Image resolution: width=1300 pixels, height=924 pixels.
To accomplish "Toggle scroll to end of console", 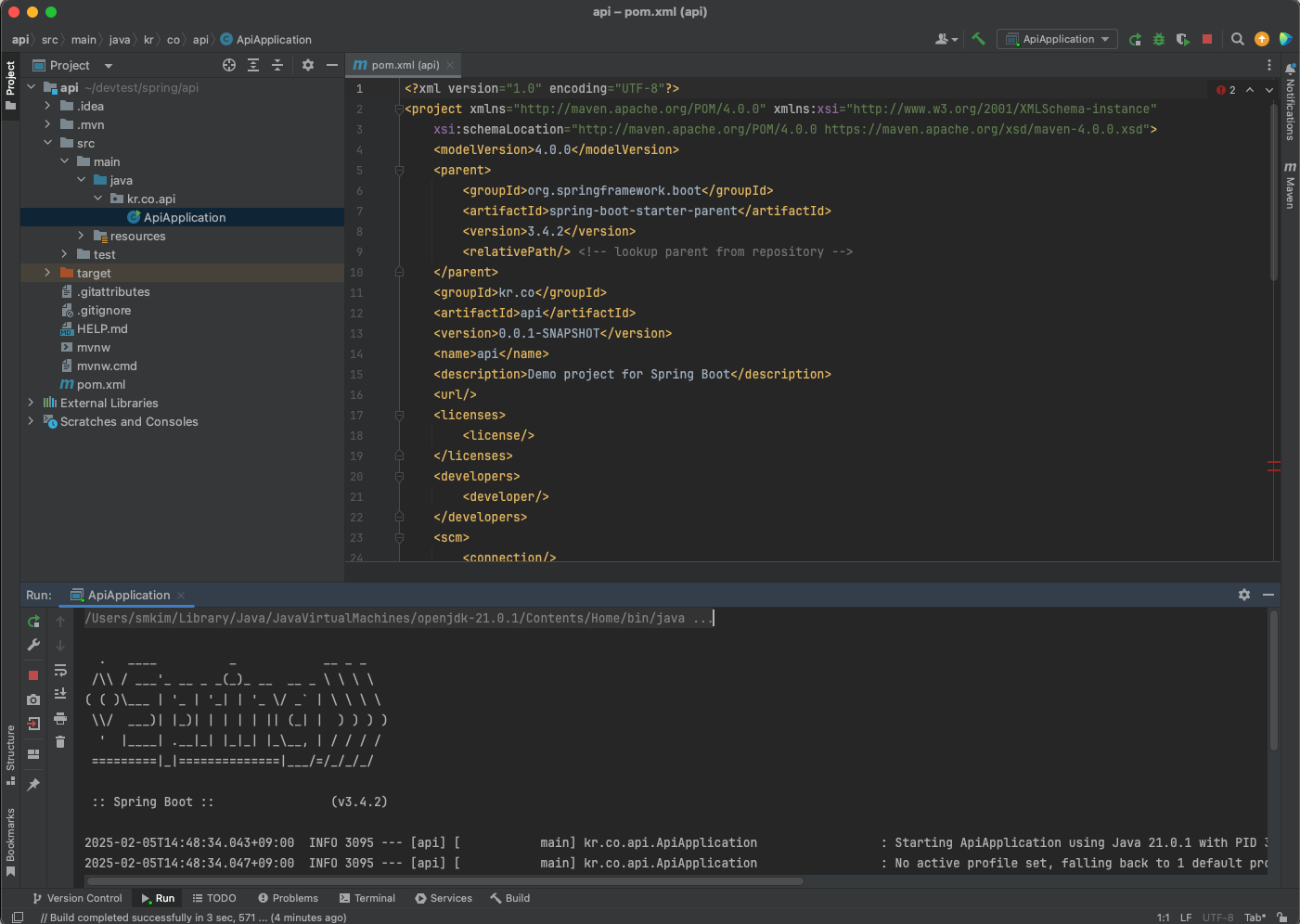I will click(60, 694).
